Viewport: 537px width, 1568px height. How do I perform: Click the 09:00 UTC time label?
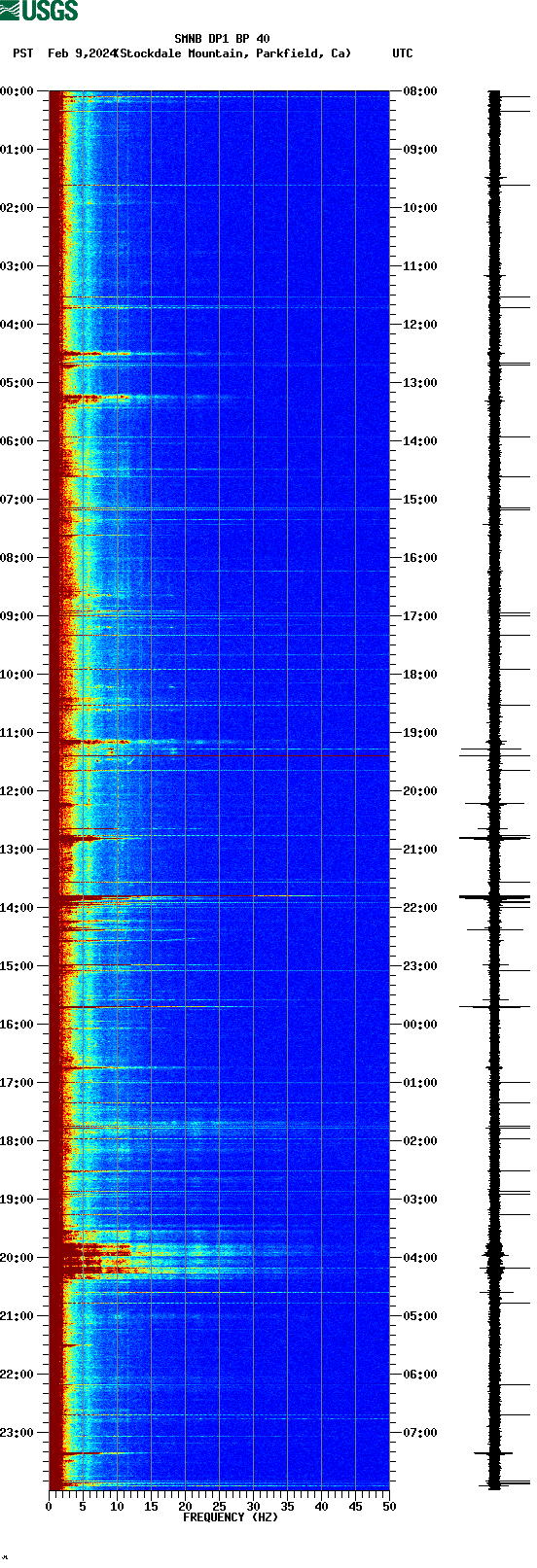pos(420,150)
